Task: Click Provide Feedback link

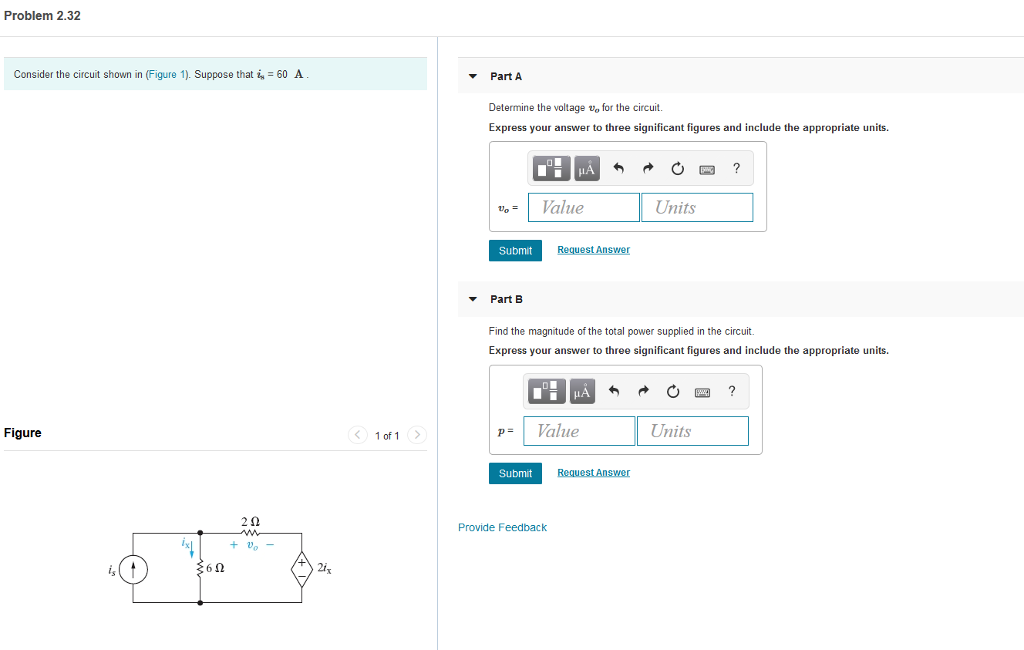Action: coord(502,527)
